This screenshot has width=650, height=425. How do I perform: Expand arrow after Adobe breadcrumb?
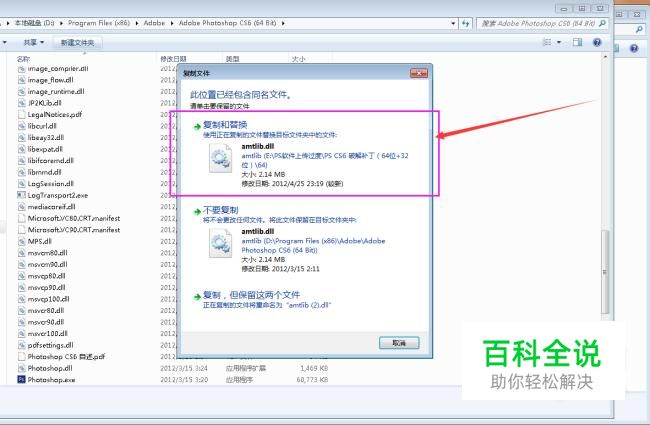172,23
